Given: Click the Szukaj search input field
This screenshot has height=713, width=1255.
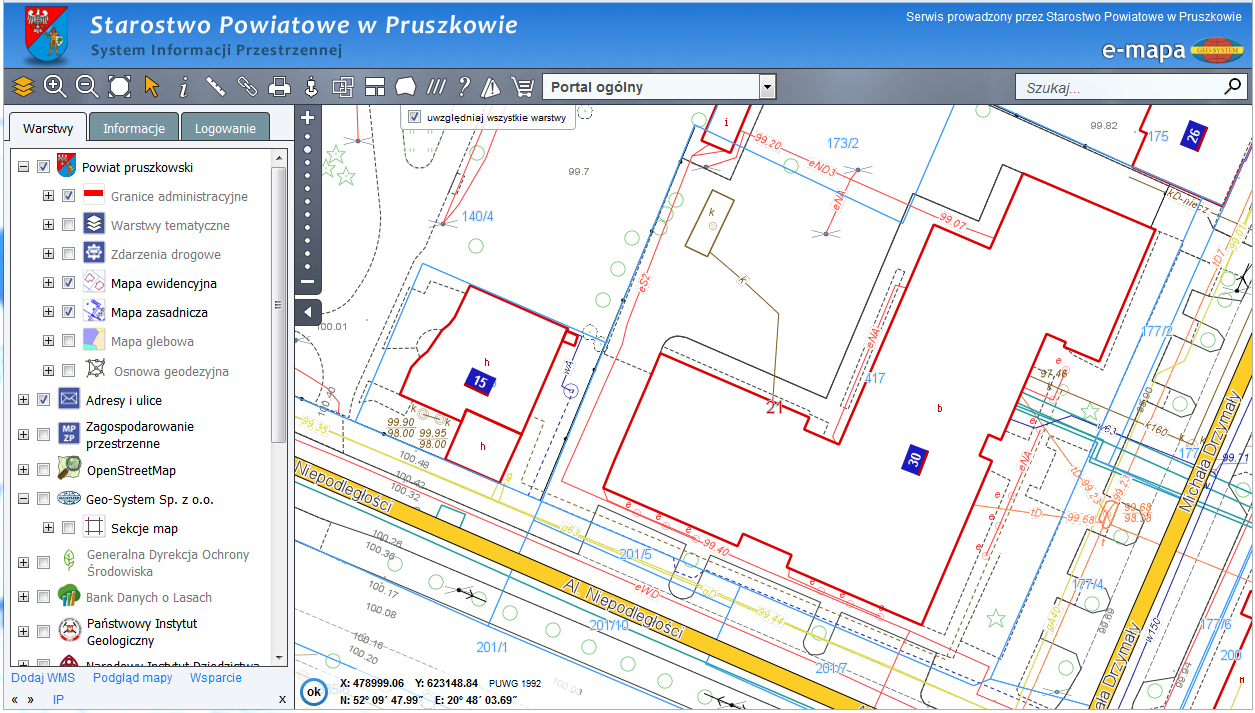Looking at the screenshot, I should click(1117, 87).
